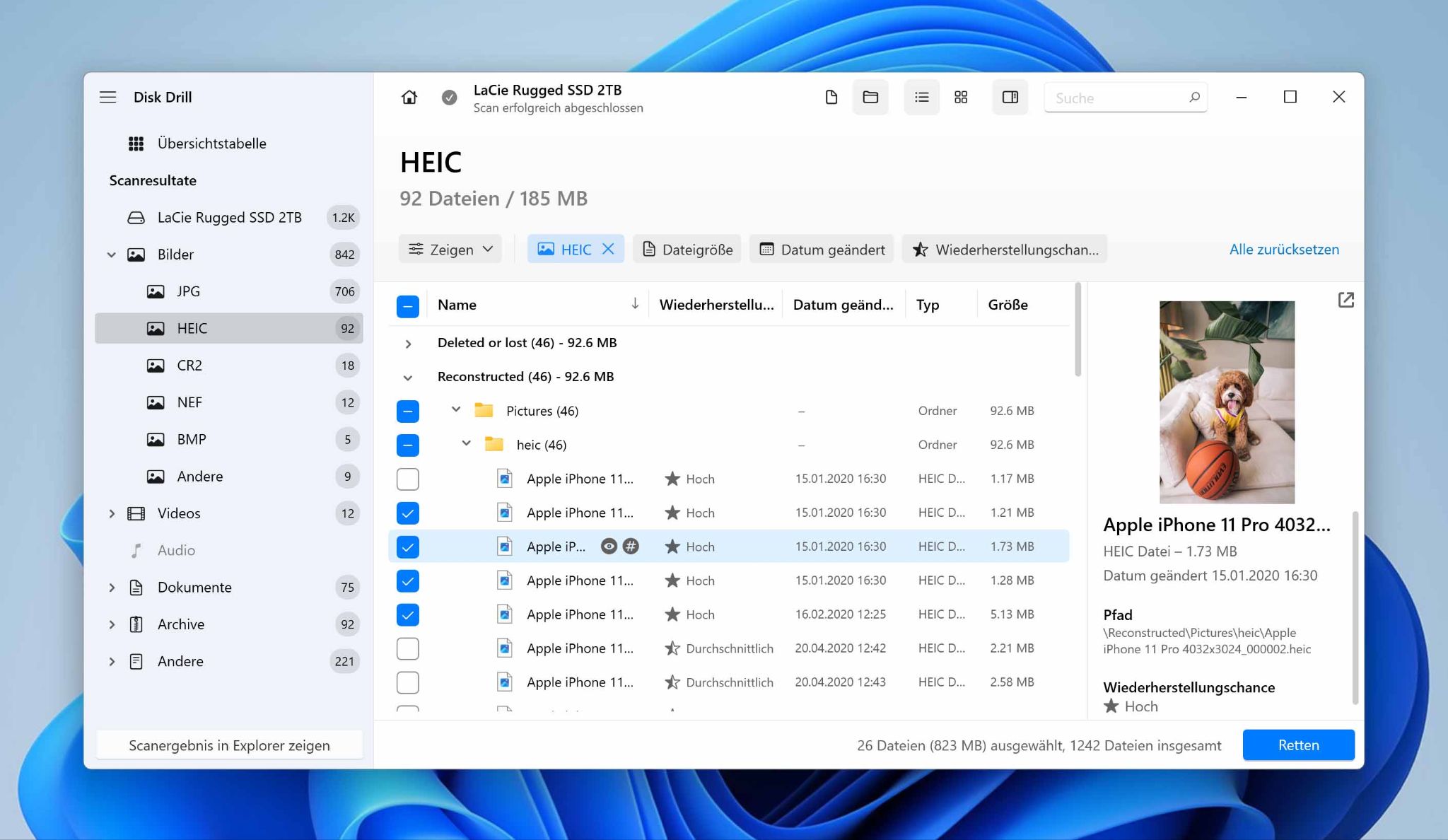Image resolution: width=1448 pixels, height=840 pixels.
Task: Expand the Archive category
Action: click(112, 624)
